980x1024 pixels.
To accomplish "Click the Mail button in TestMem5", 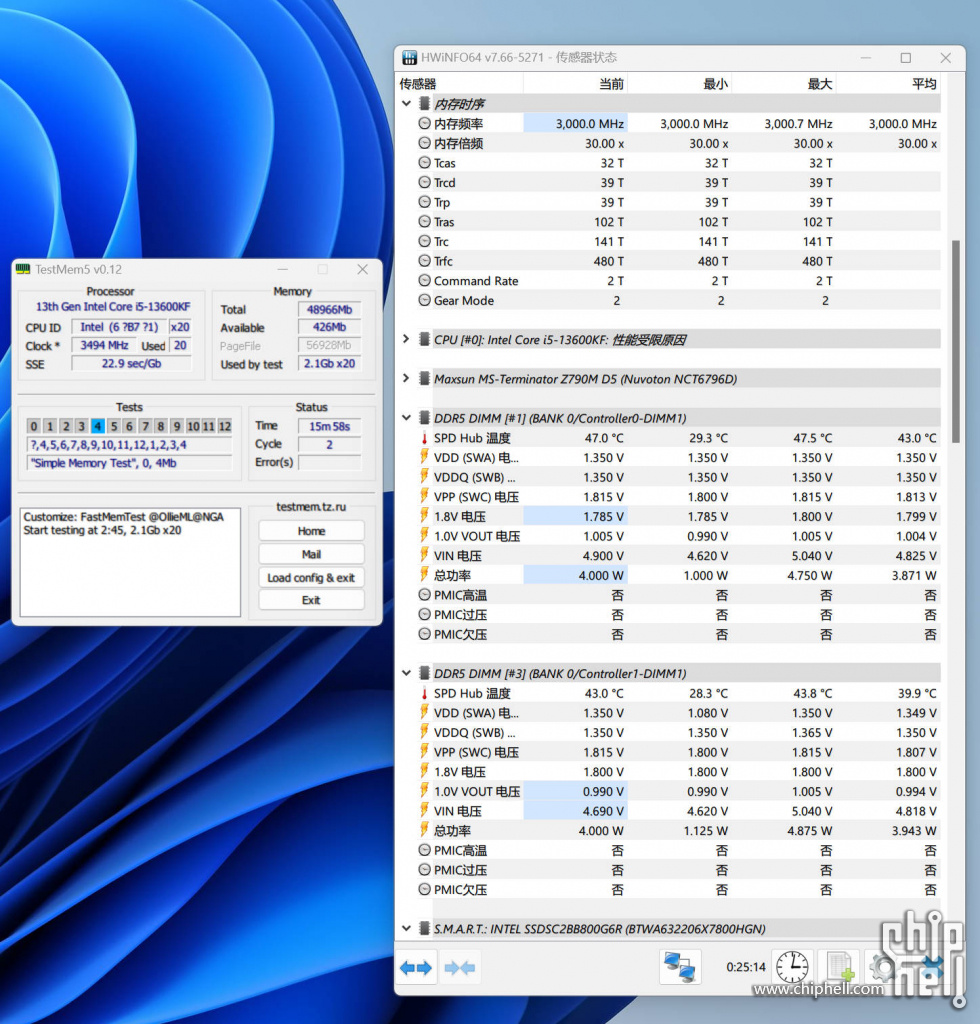I will (311, 554).
